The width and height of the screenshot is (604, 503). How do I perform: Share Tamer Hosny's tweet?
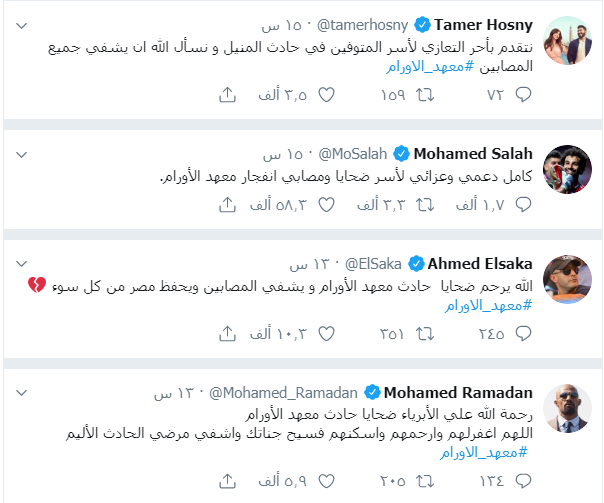point(227,95)
